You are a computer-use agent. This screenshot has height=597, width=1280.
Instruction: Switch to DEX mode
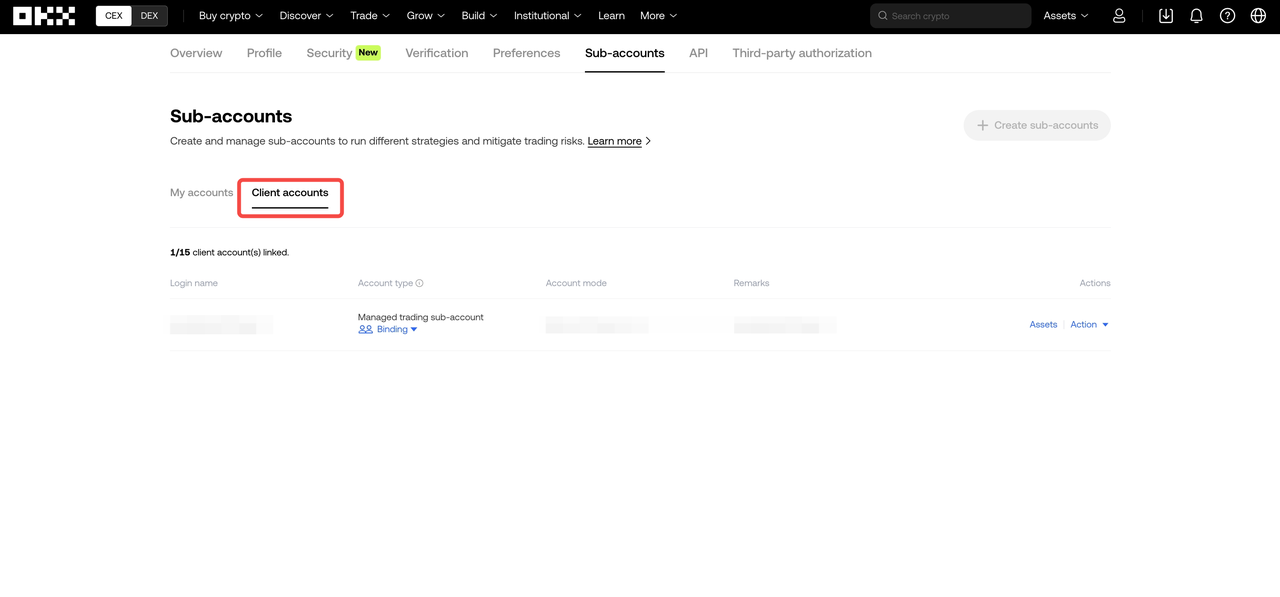[149, 15]
